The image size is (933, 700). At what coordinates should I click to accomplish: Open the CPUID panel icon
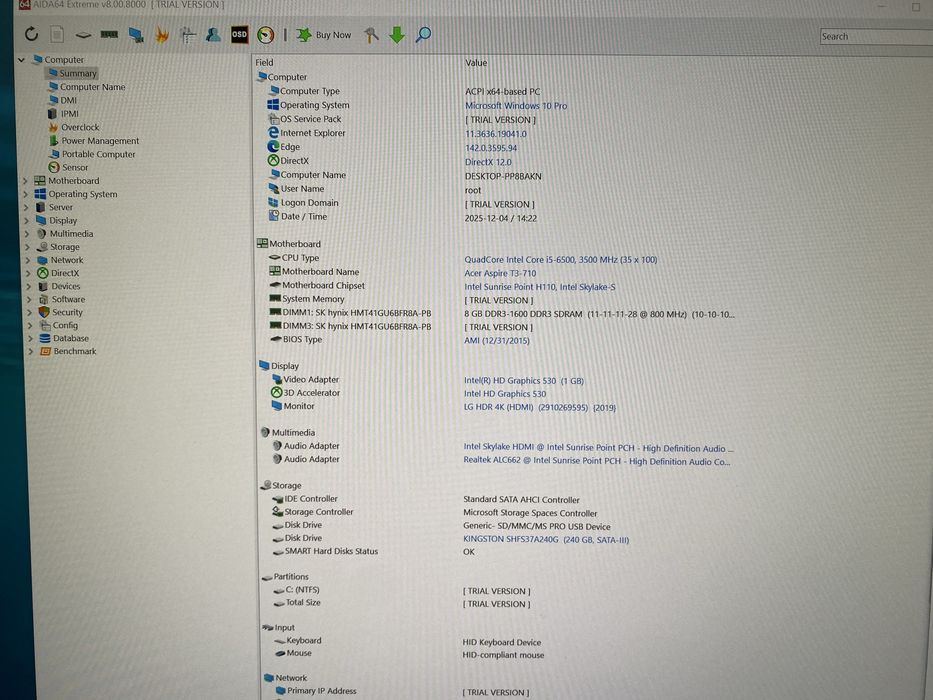coord(188,35)
